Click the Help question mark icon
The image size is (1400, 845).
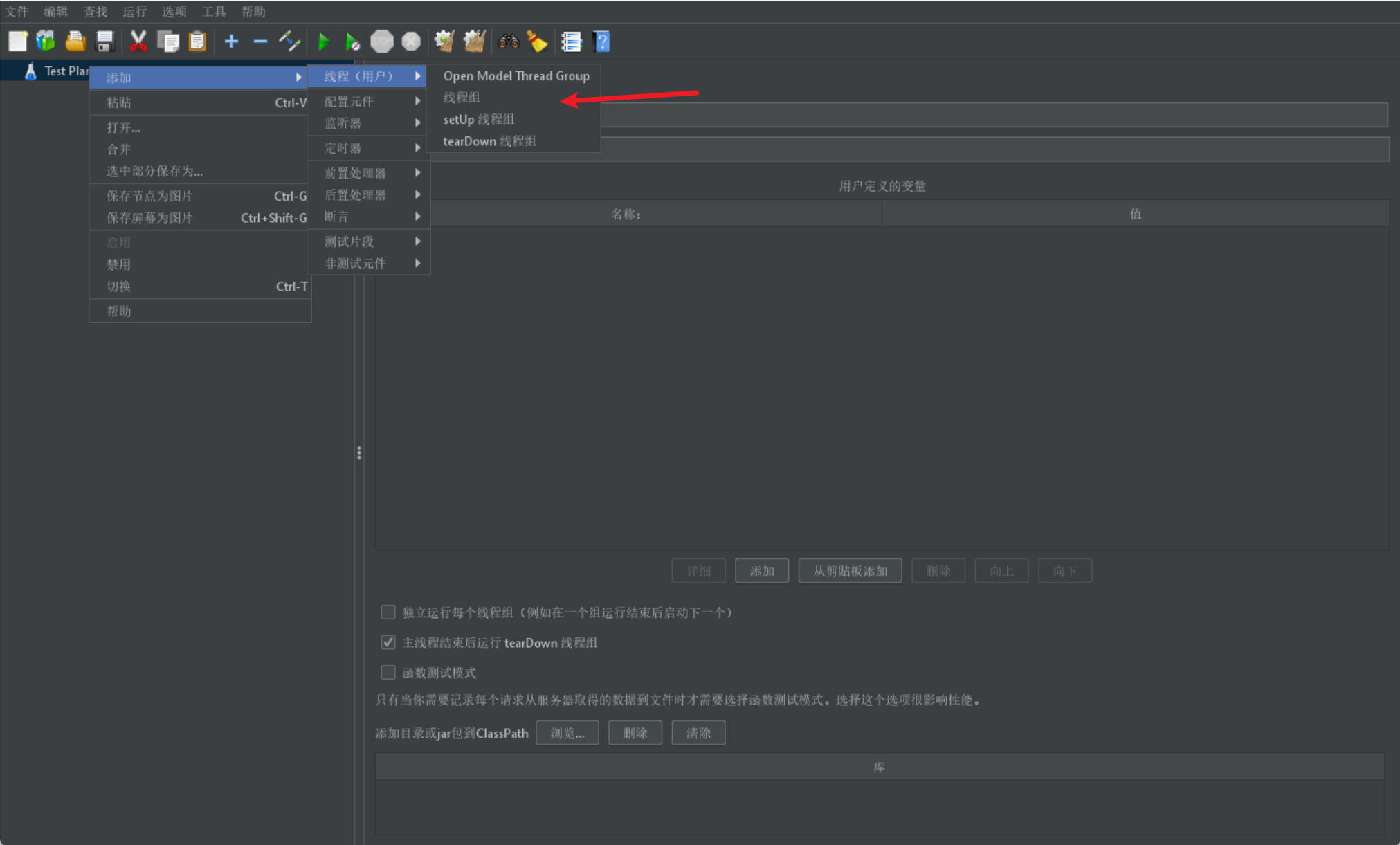tap(601, 42)
